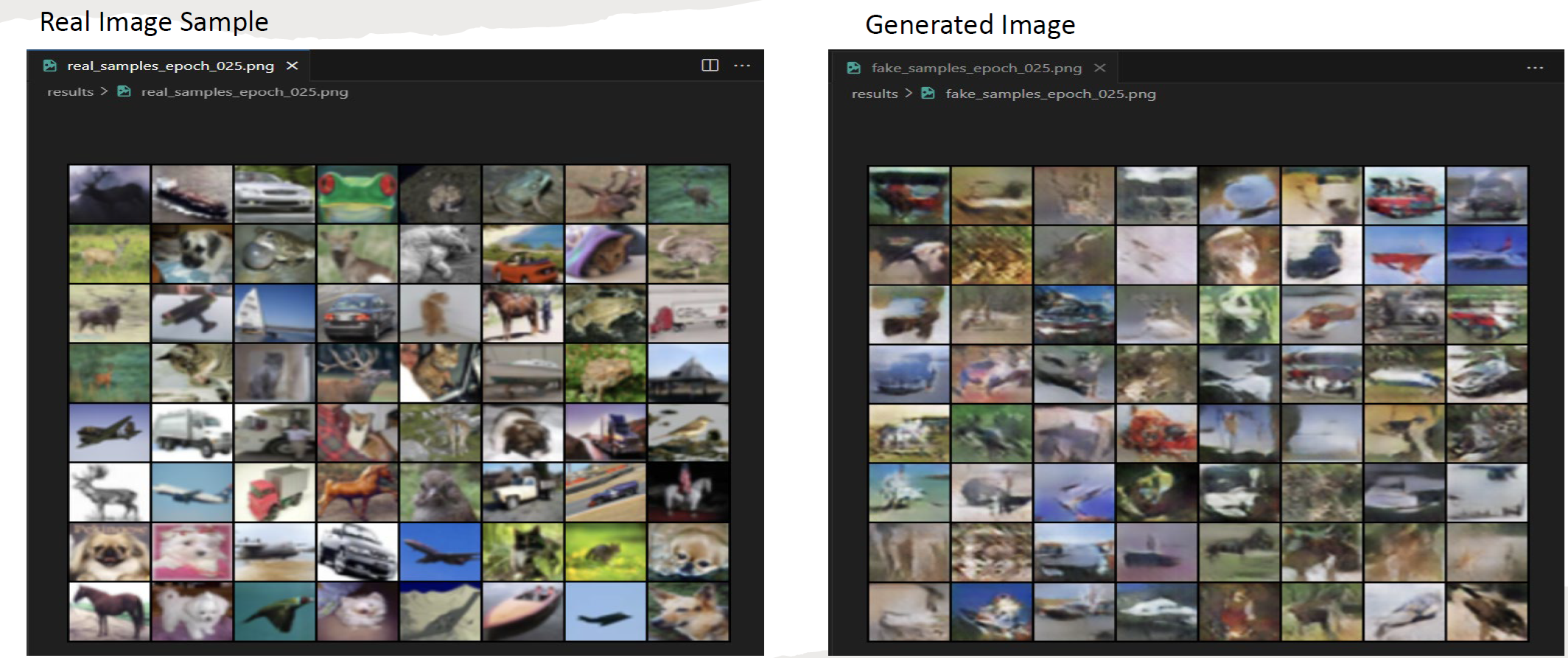Open results folder breadcrumb in right pane
Image resolution: width=1568 pixels, height=658 pixels.
875,94
